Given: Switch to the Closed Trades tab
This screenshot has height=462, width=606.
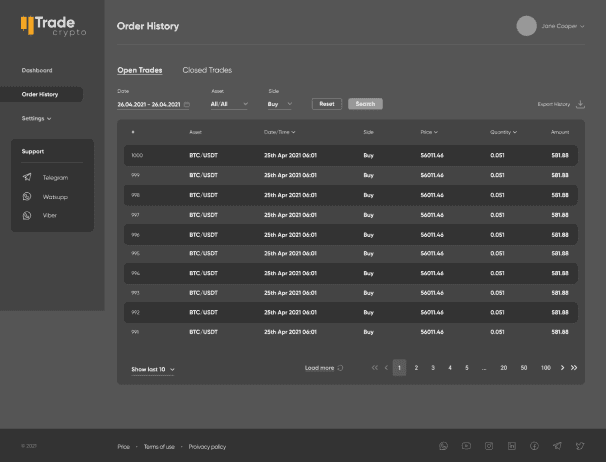Looking at the screenshot, I should [x=207, y=70].
